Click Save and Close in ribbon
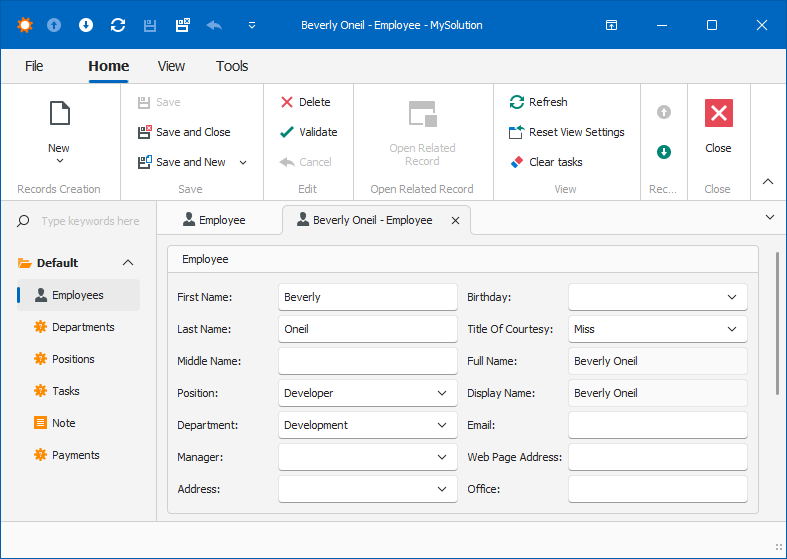 point(184,132)
